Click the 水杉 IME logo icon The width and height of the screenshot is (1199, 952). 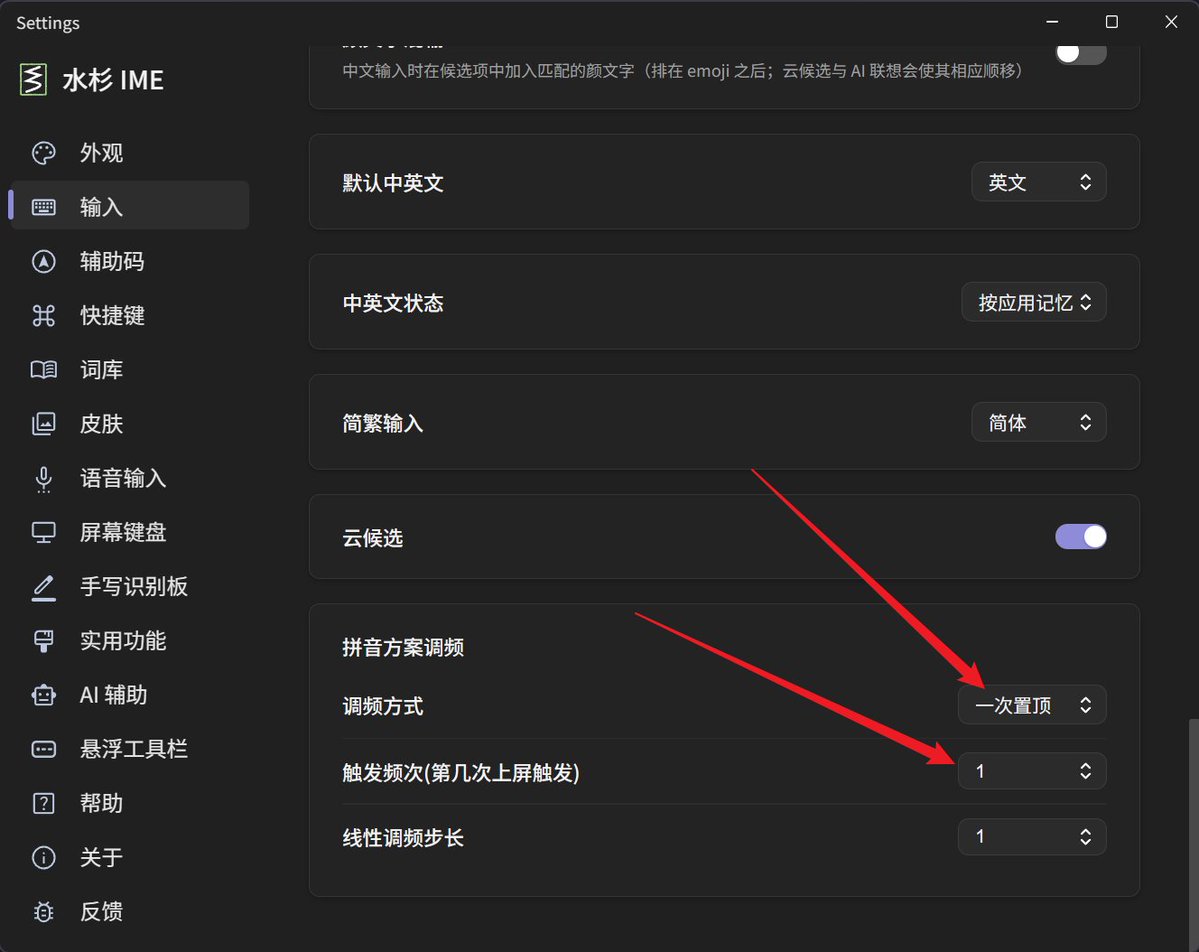(33, 80)
